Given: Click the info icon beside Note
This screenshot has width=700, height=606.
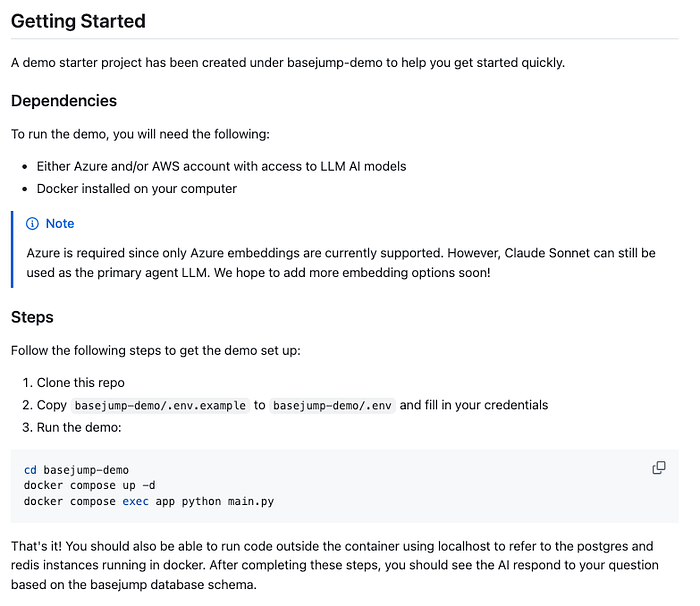Looking at the screenshot, I should [x=32, y=224].
